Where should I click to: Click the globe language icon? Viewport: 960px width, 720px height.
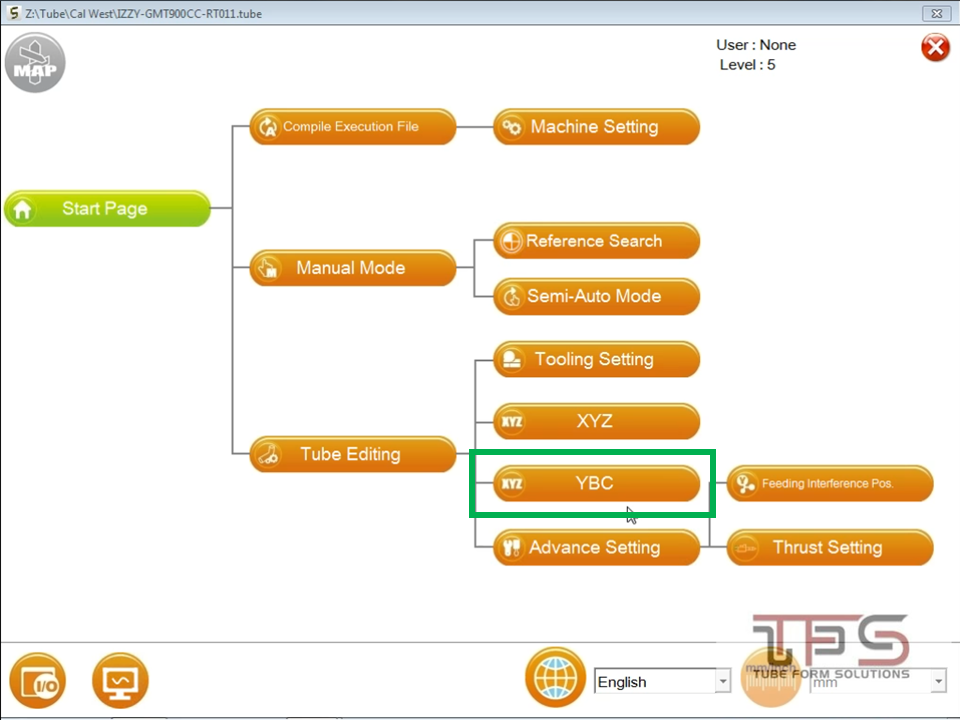[x=555, y=677]
